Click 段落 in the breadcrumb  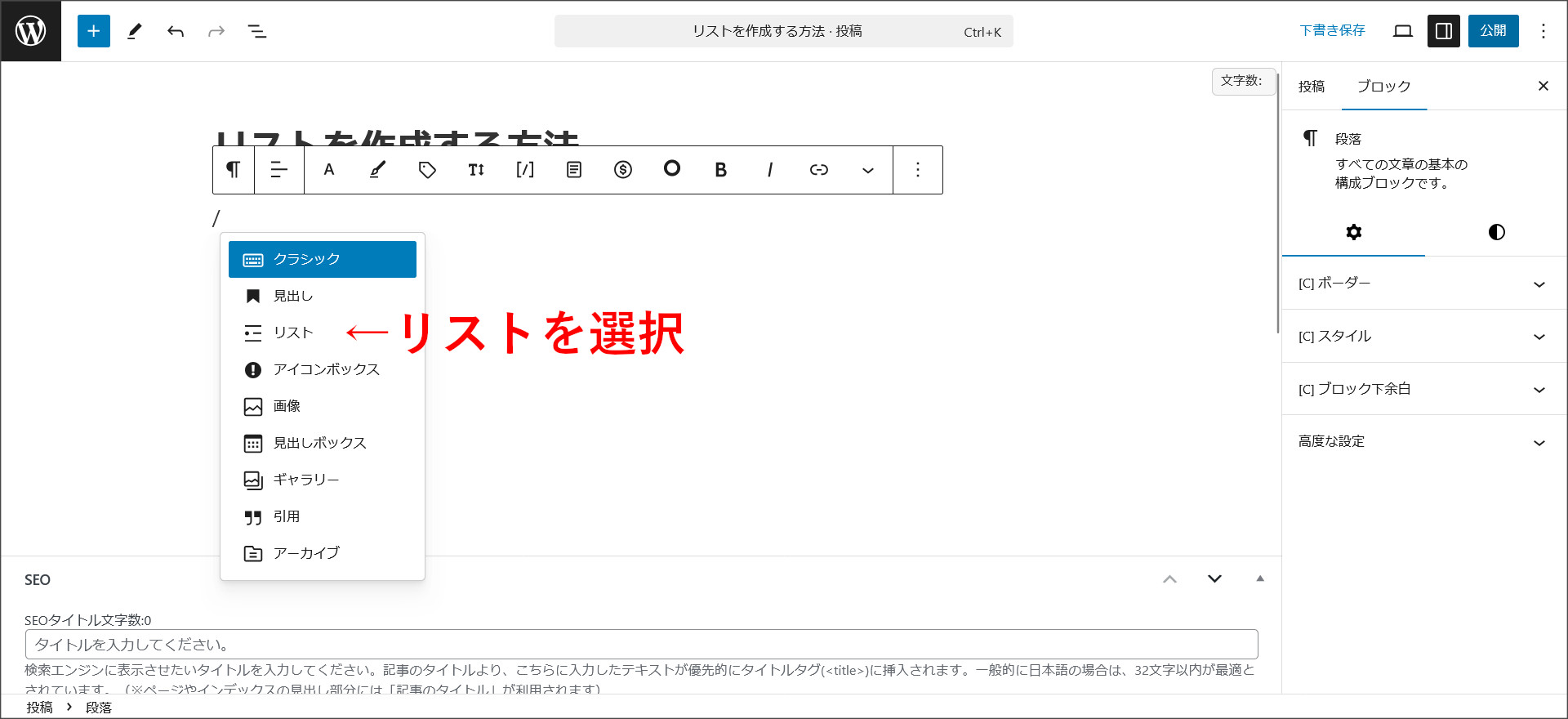click(99, 708)
